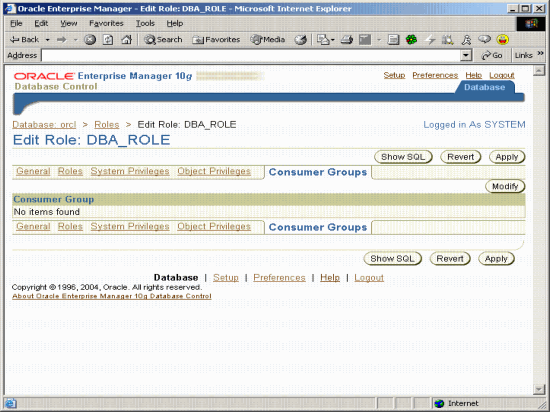Click the Media toolbar icon

268,40
